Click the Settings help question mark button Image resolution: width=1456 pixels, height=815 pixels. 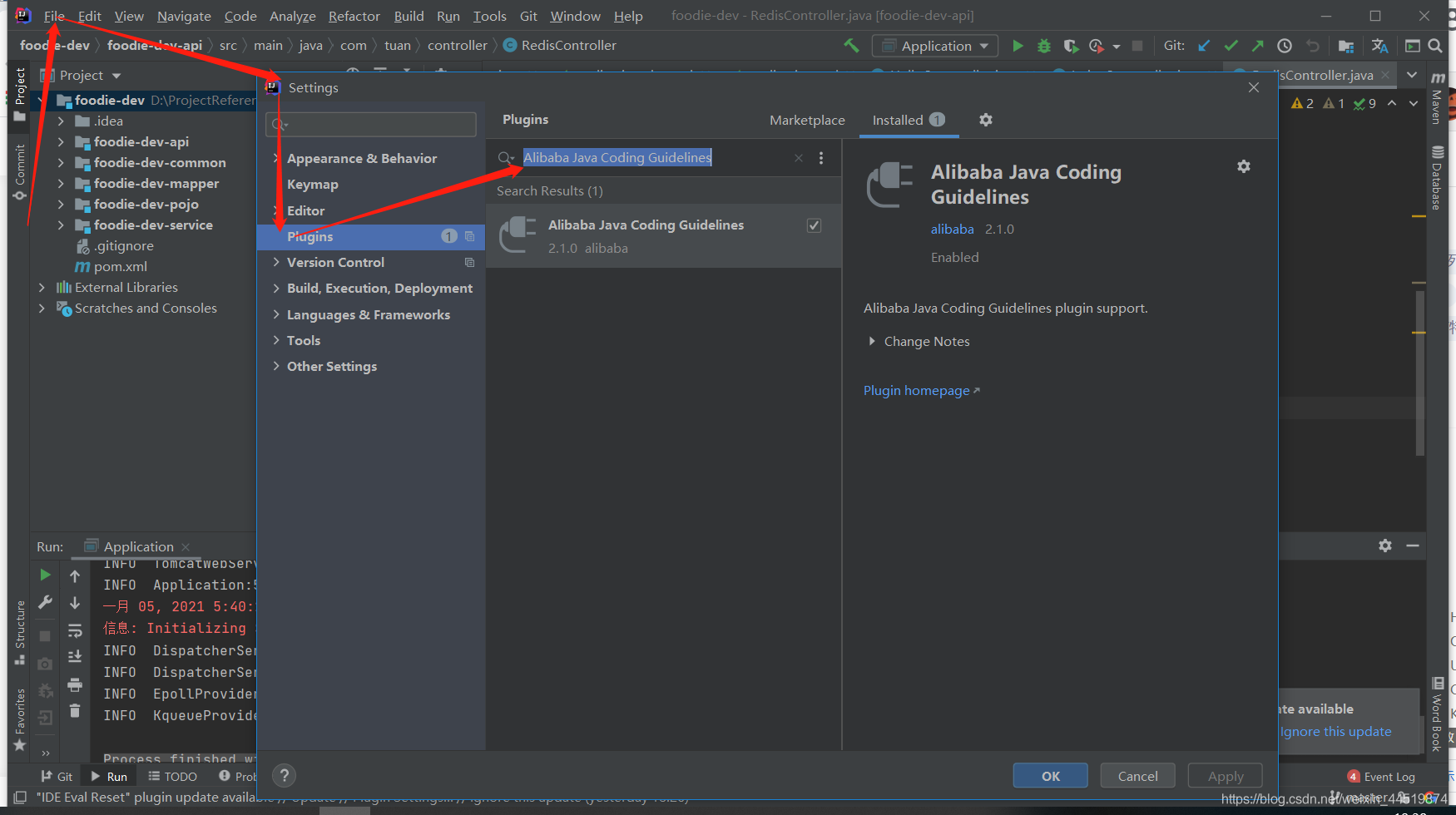(x=285, y=775)
